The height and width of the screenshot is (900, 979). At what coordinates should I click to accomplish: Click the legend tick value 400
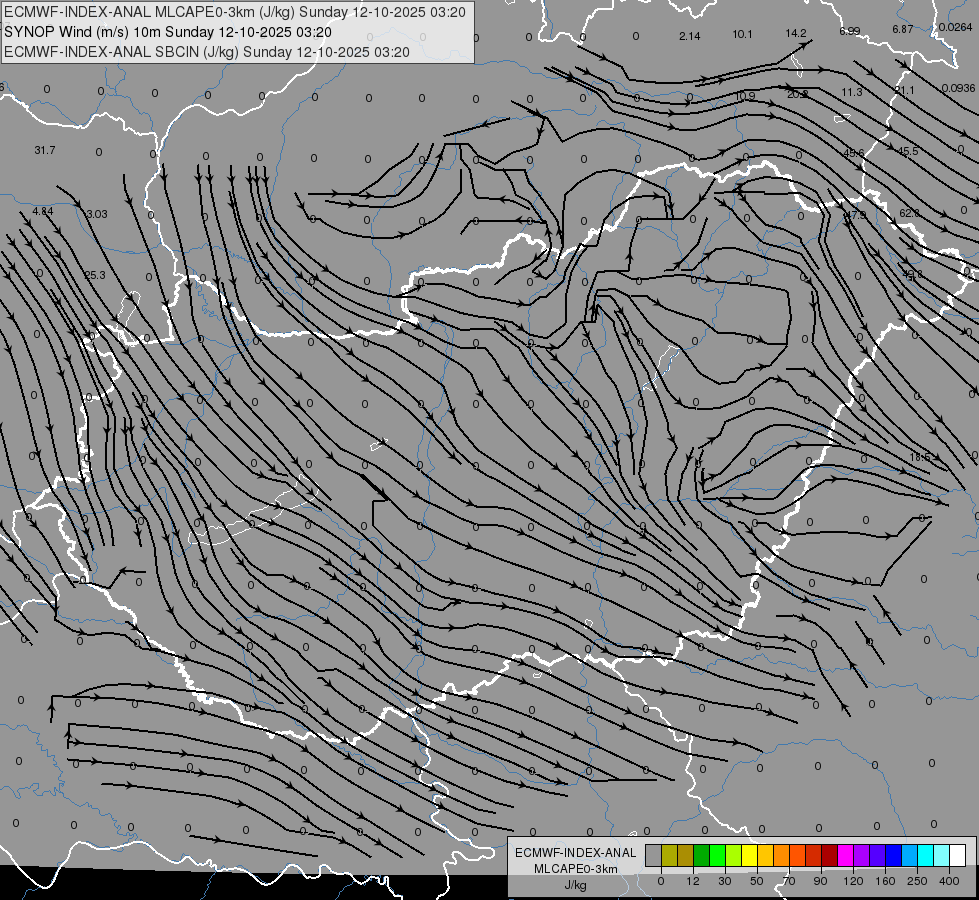coord(949,881)
